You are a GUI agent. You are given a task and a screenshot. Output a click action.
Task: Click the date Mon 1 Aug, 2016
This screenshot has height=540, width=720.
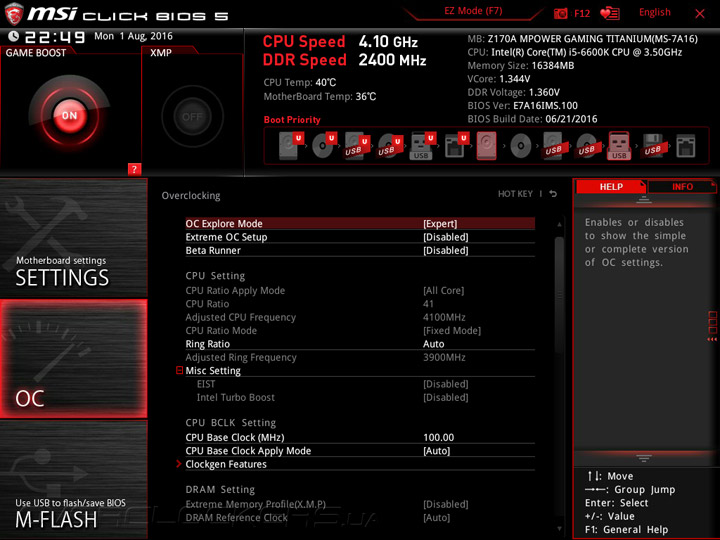click(x=133, y=36)
